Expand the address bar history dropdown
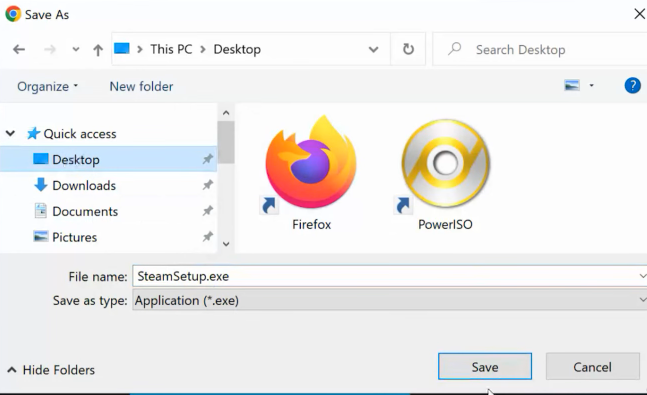This screenshot has height=395, width=647. tap(373, 50)
